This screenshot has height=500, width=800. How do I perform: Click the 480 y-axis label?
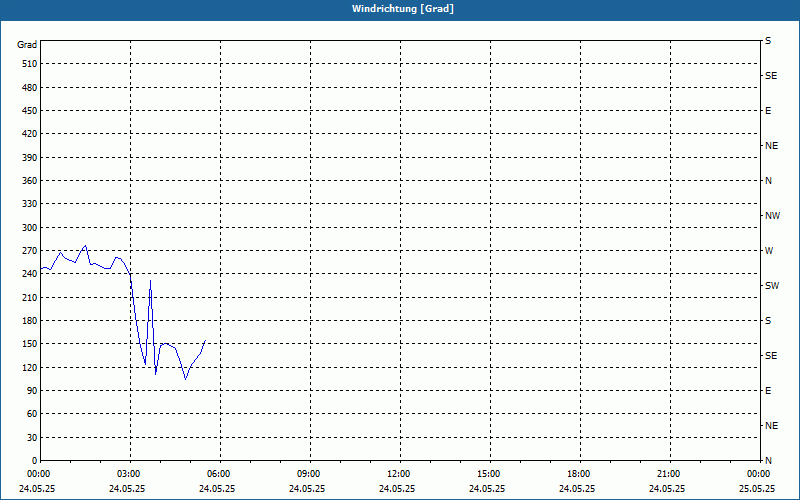pyautogui.click(x=30, y=88)
